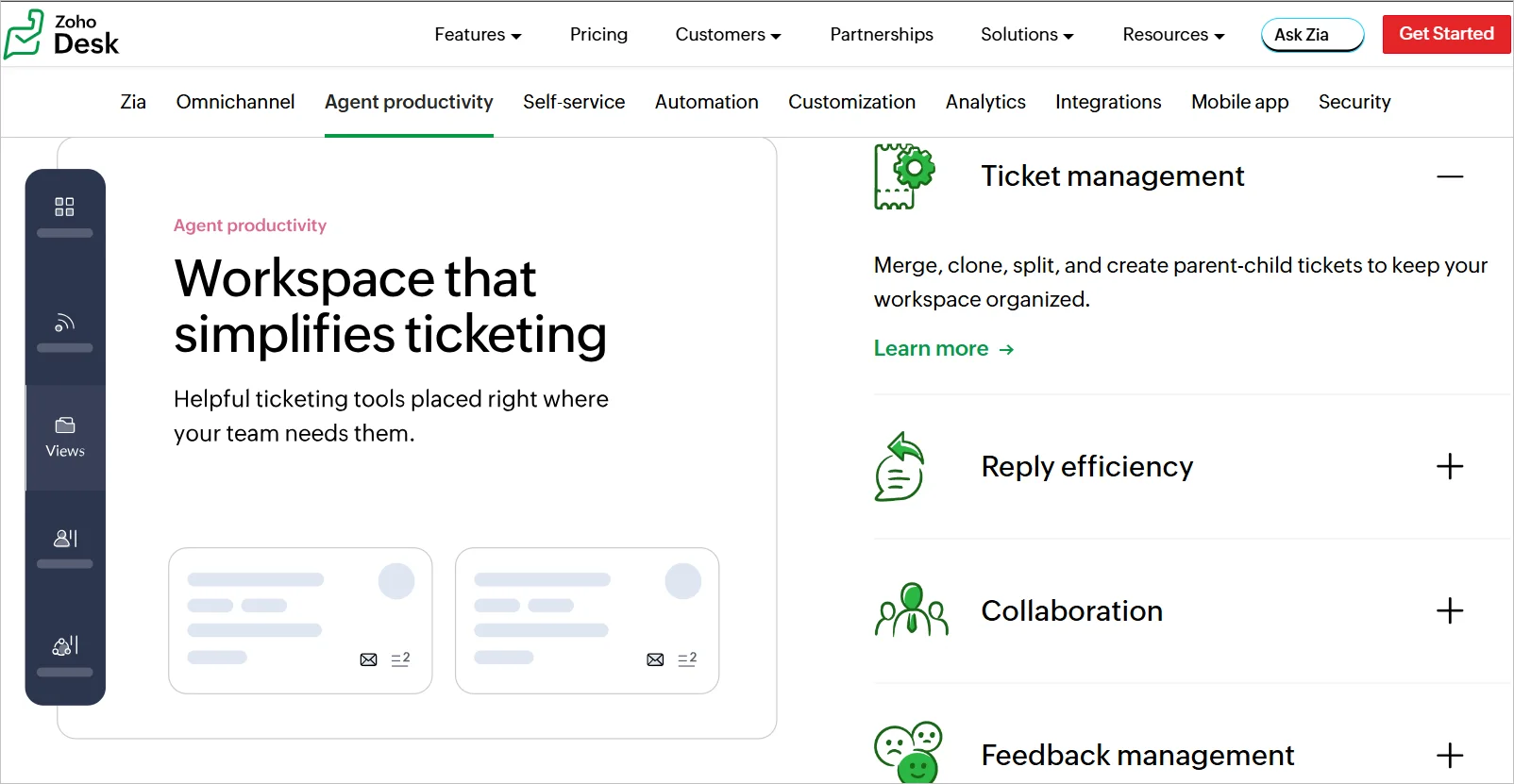
Task: Switch to the Omnichannel tab
Action: [235, 102]
